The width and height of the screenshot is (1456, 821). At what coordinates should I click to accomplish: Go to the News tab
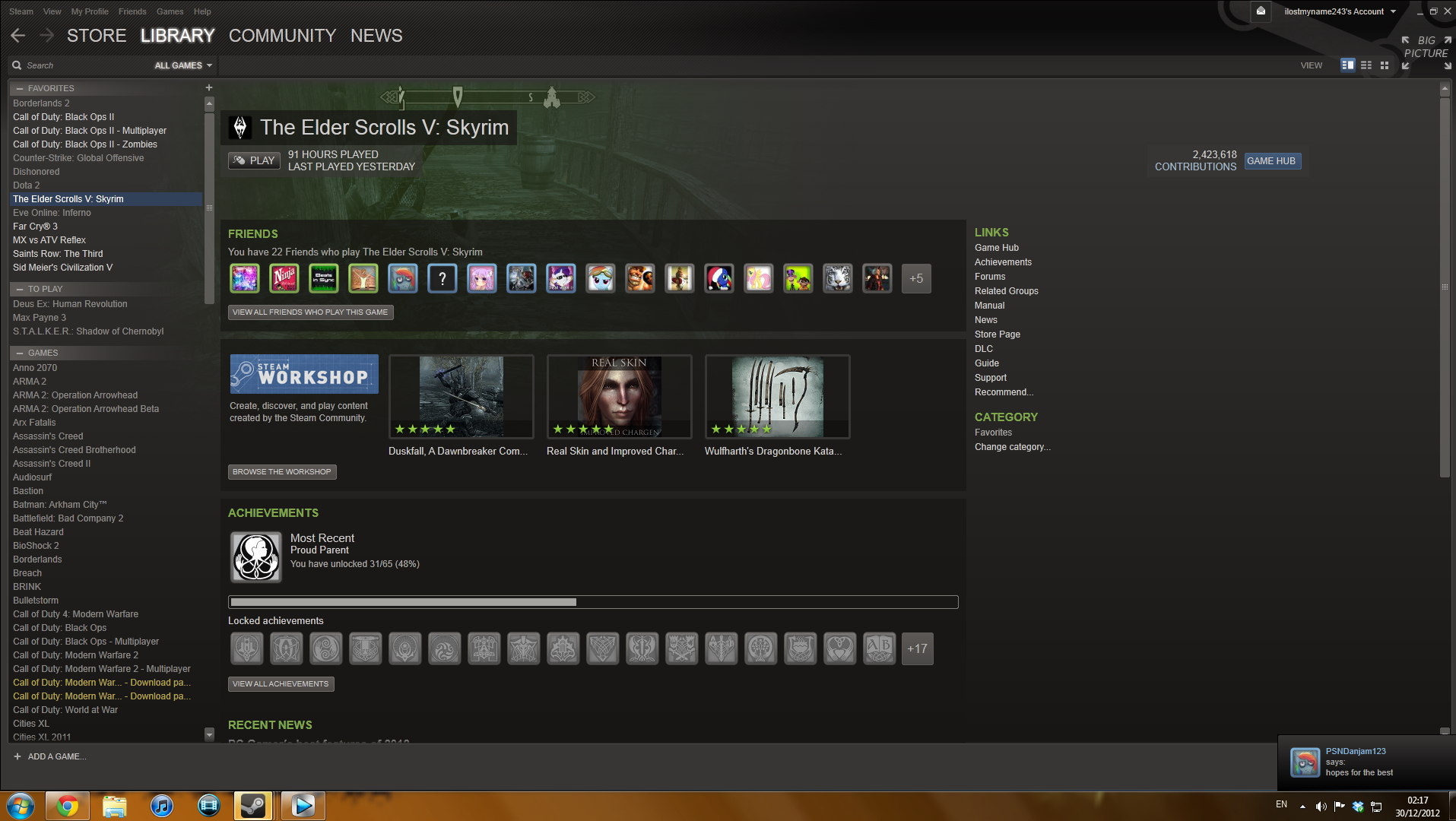(376, 36)
